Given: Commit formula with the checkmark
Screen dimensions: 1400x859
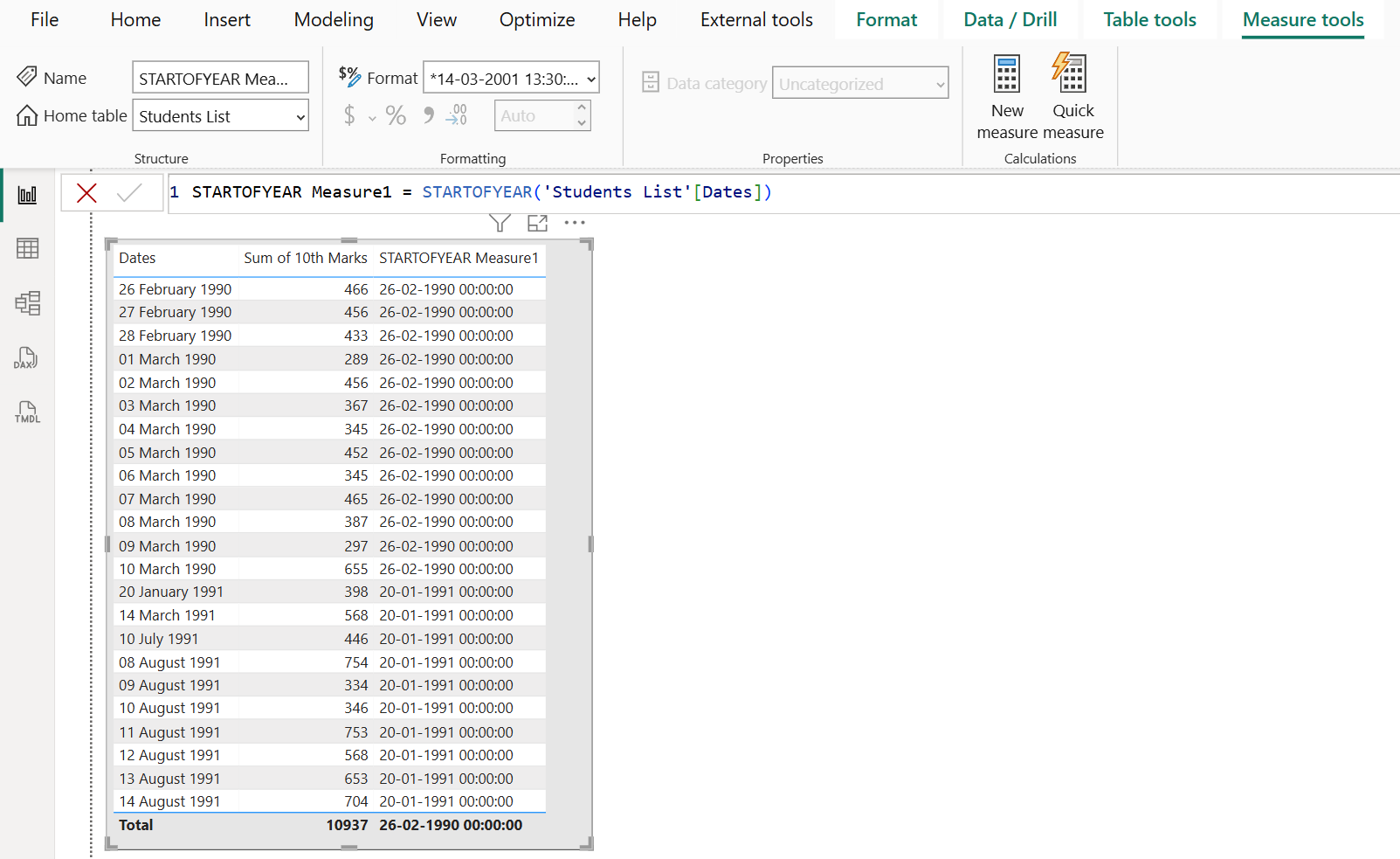Looking at the screenshot, I should [x=129, y=193].
